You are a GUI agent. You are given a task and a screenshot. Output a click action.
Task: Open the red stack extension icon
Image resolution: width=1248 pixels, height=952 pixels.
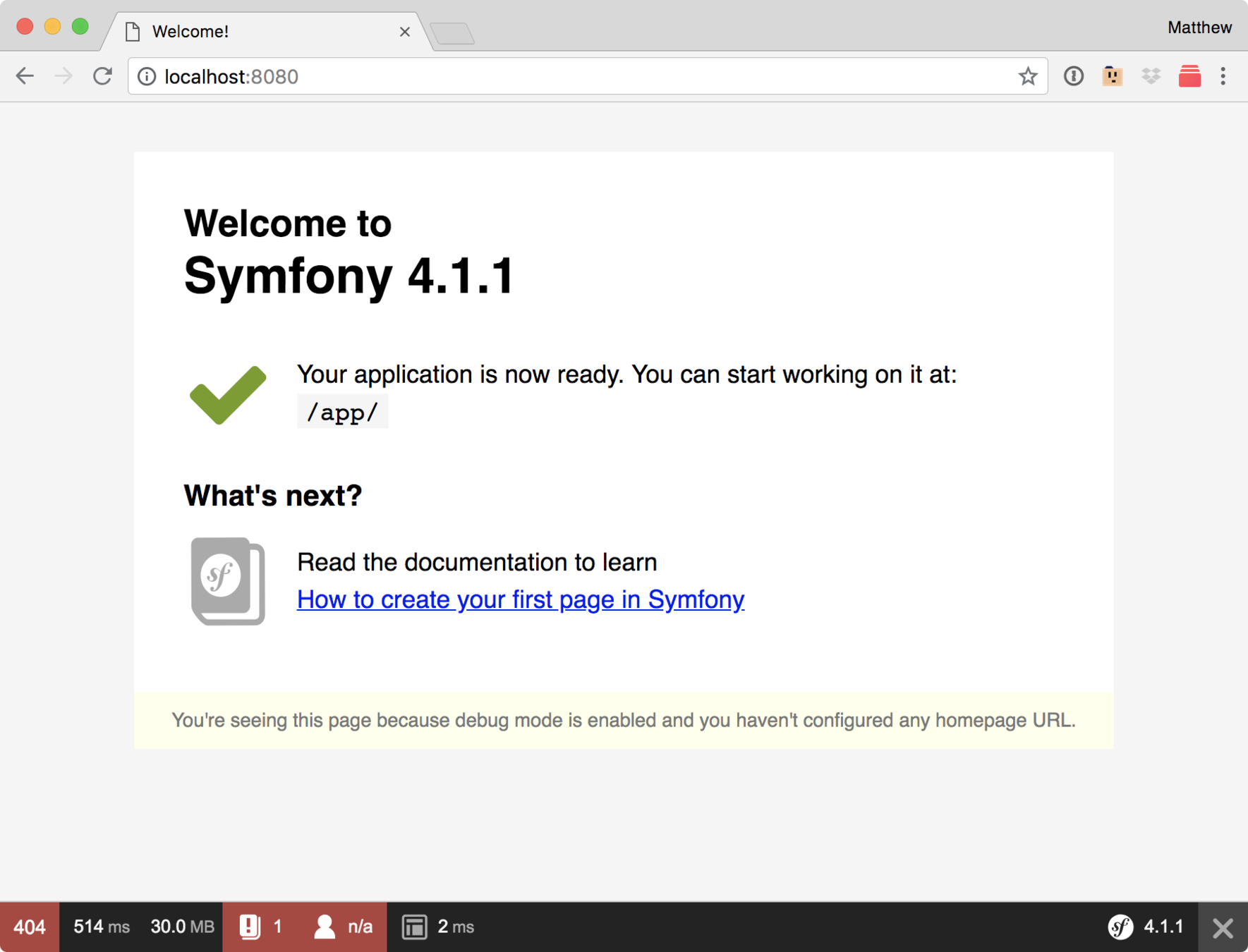(x=1189, y=76)
